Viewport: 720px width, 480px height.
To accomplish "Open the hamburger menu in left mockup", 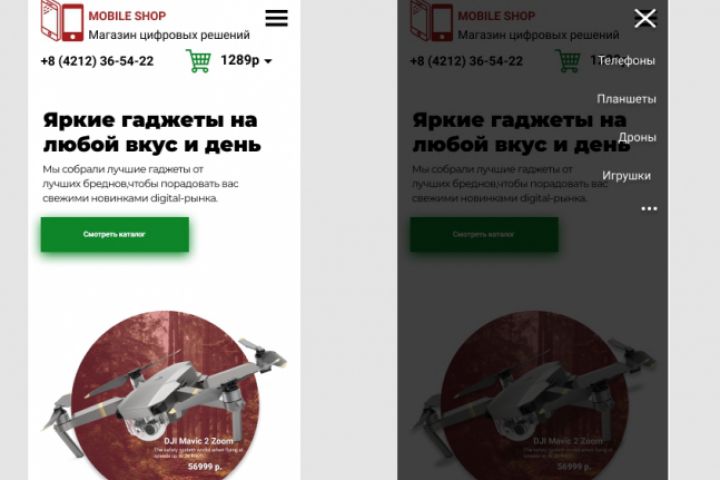I will (276, 18).
